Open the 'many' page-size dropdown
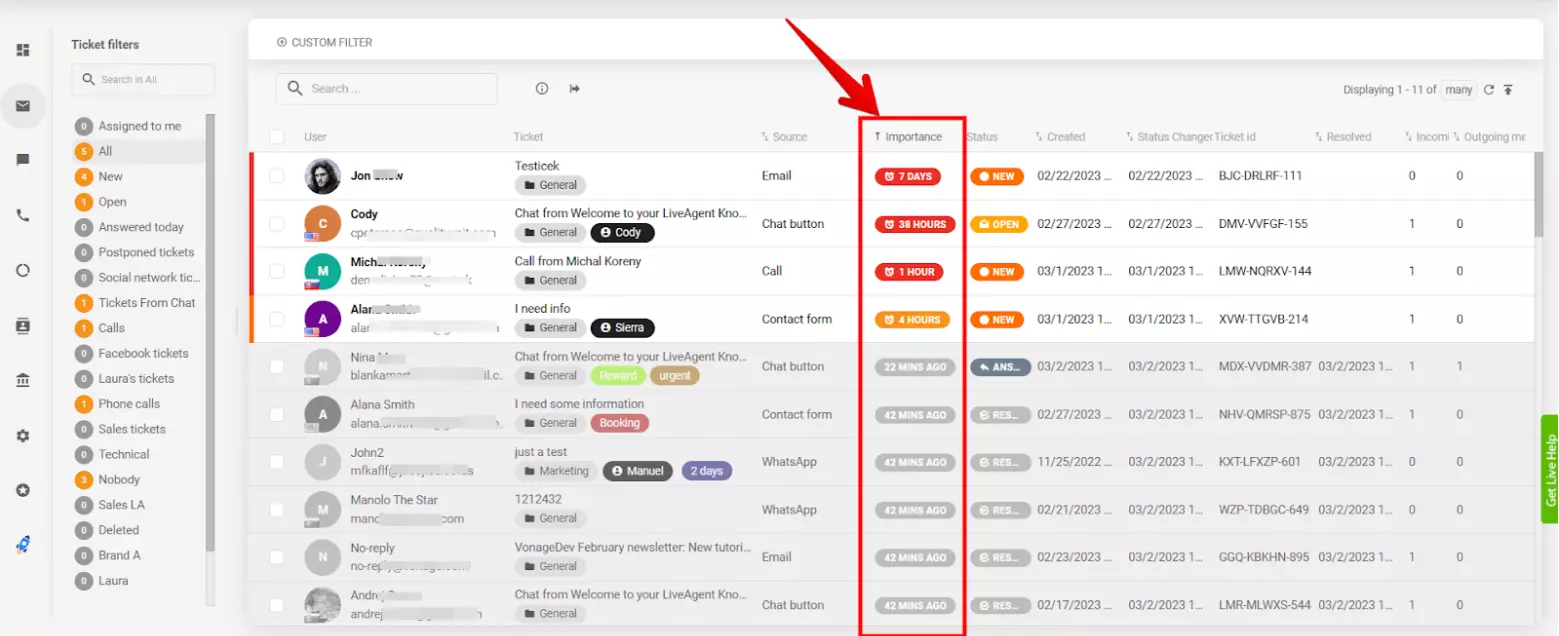This screenshot has height=636, width=1559. 1458,89
